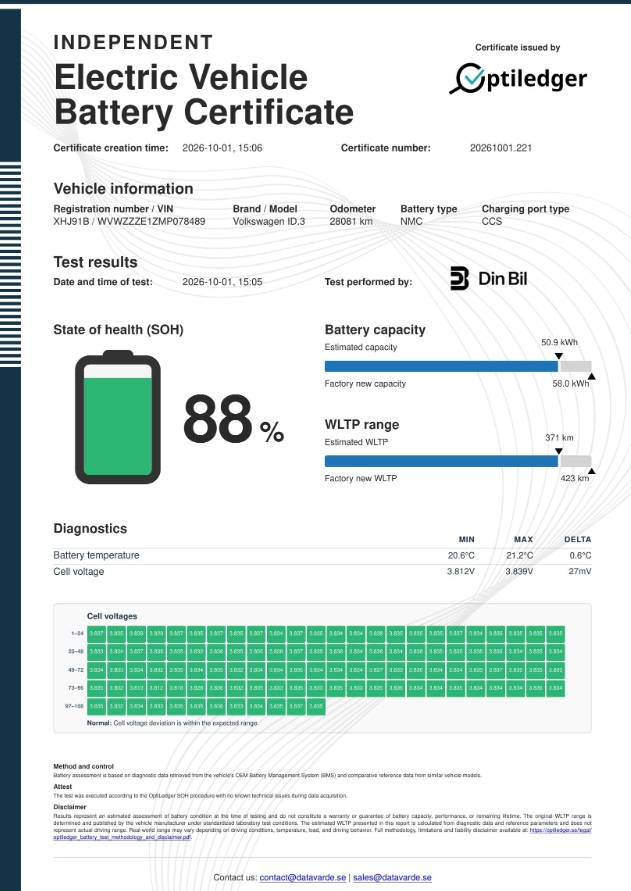This screenshot has width=631, height=891.
Task: Click the Estimated capacity label
Action: click(361, 347)
